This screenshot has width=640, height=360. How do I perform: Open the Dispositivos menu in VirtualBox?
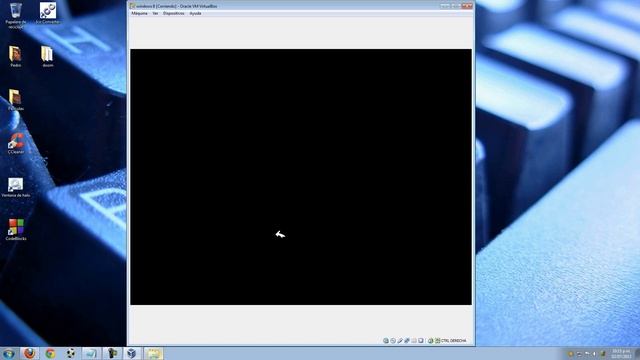coord(173,13)
